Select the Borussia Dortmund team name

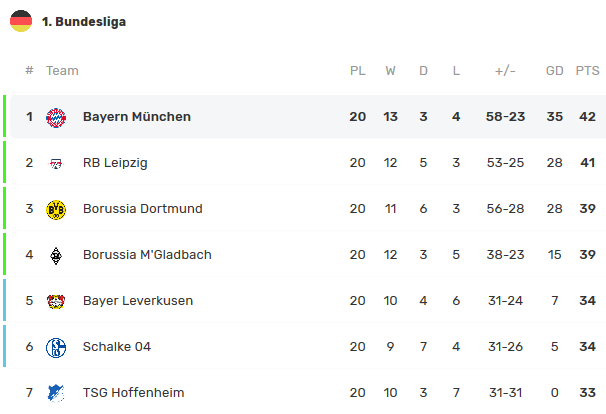coord(142,209)
